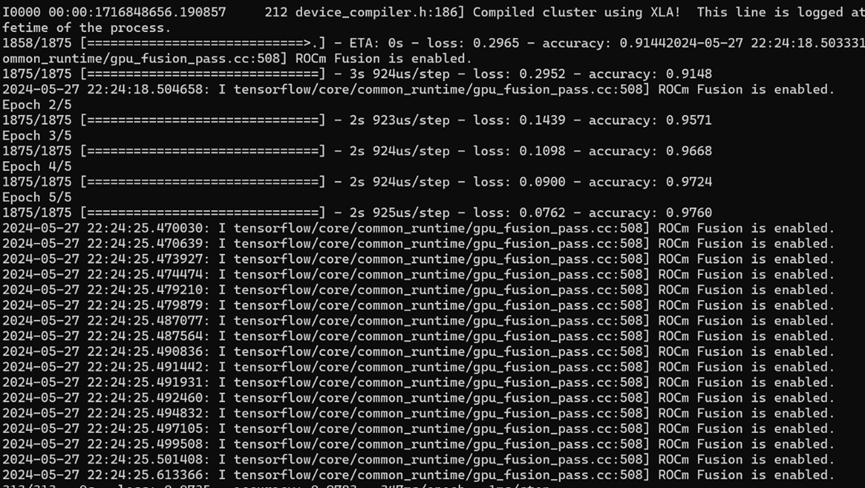Image resolution: width=865 pixels, height=488 pixels.
Task: Click the "Epoch 4/5" text line
Action: pyautogui.click(x=36, y=167)
